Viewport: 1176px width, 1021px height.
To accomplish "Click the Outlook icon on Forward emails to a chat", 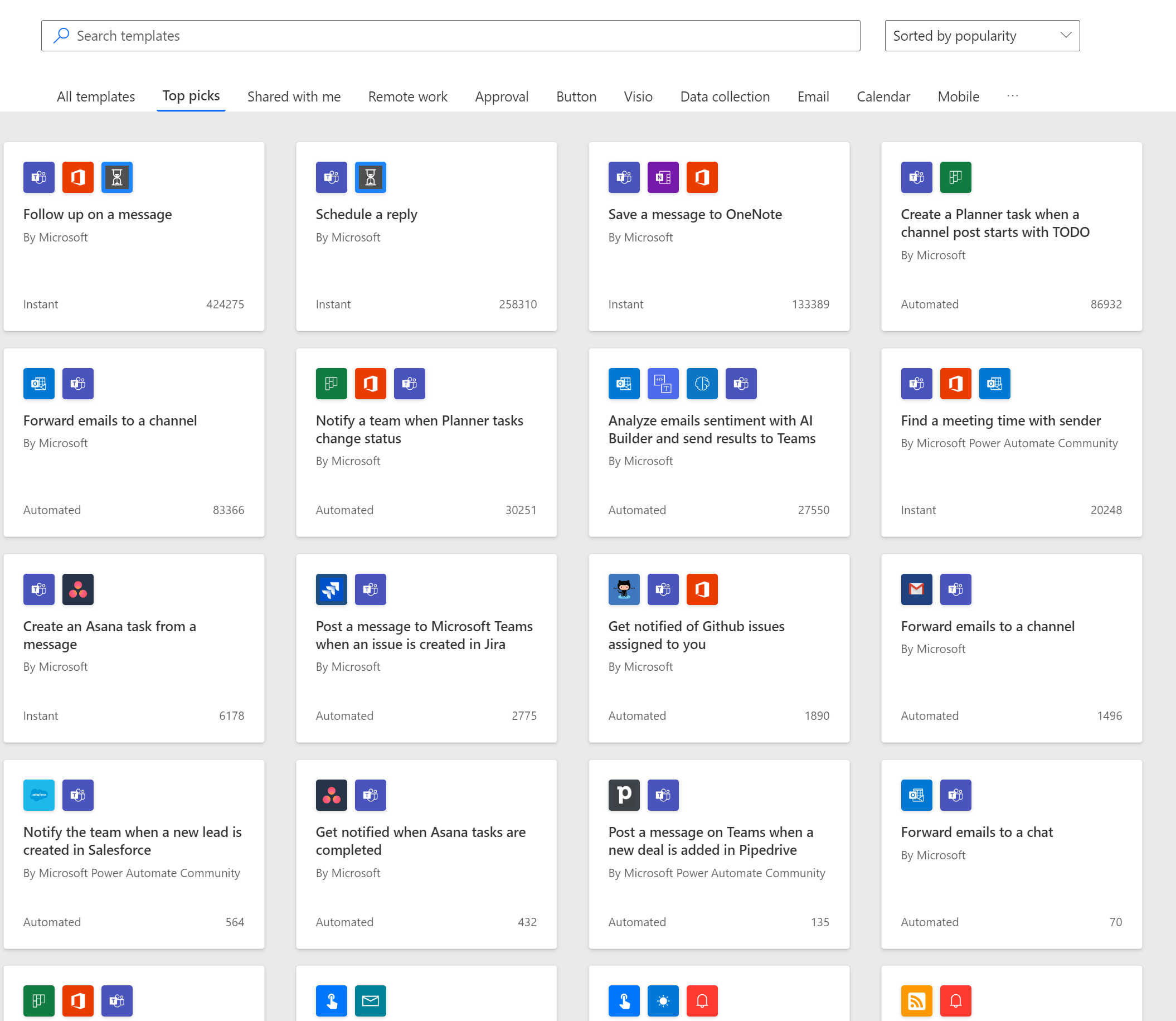I will tap(916, 795).
